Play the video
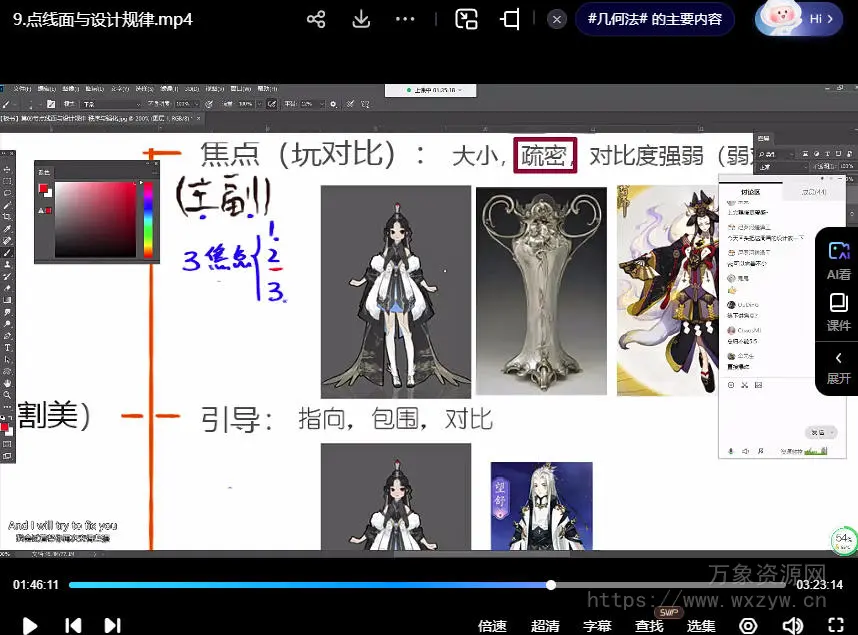The height and width of the screenshot is (635, 858). [30, 625]
